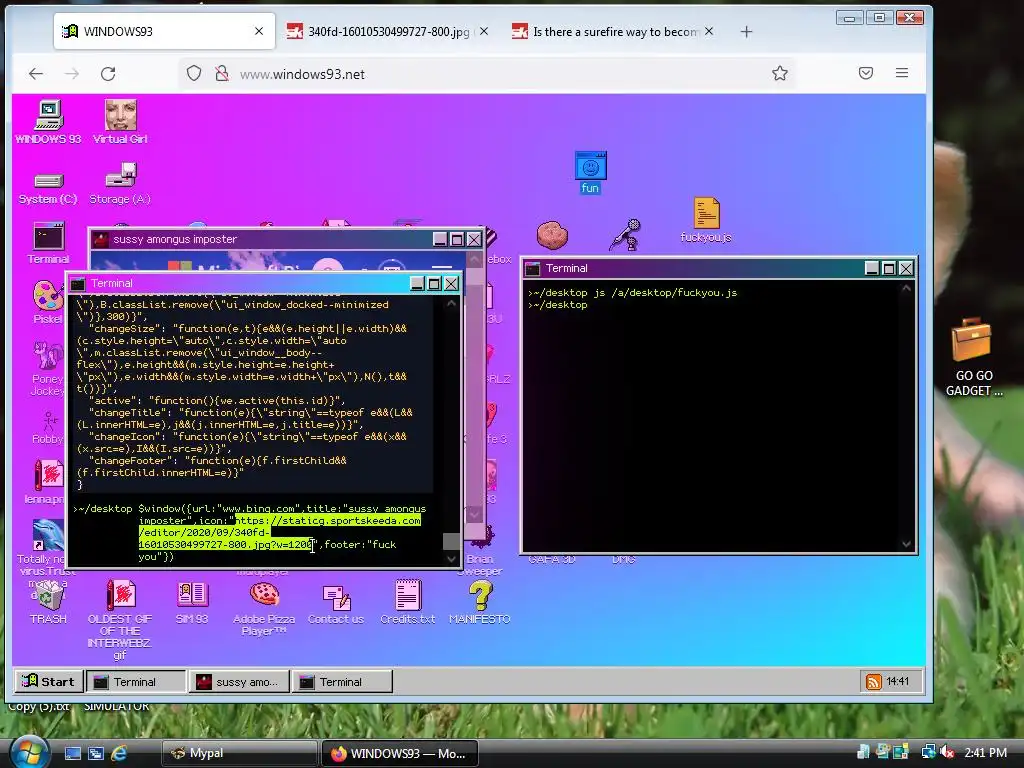
Task: Open the WINDOWS 93 desktop icon
Action: pos(48,122)
